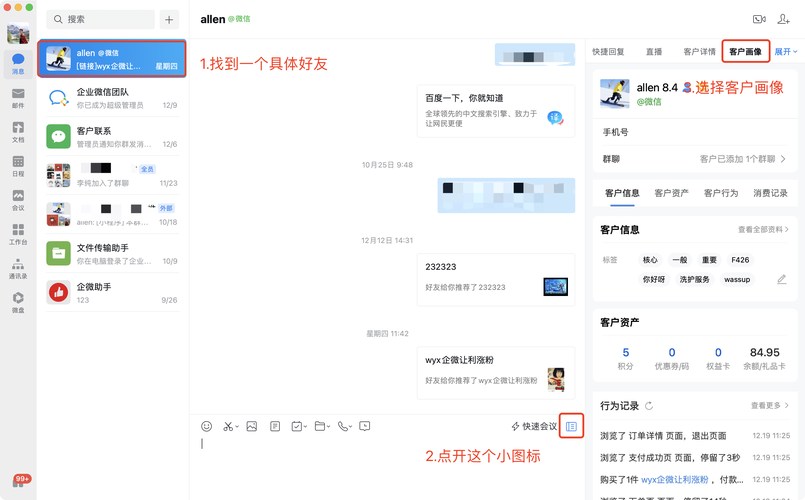Expand the folder icon dropdown arrow
This screenshot has width=805, height=500.
click(328, 427)
